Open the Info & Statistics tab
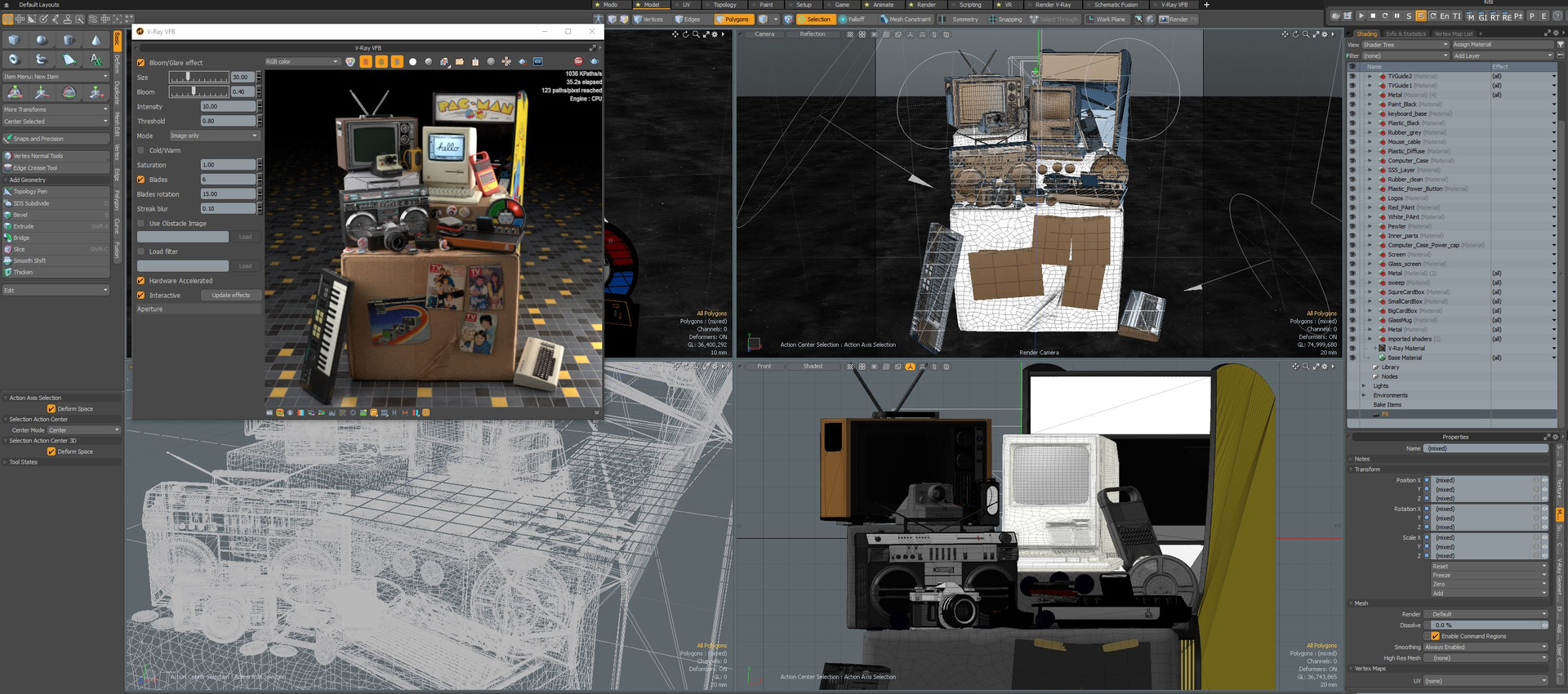 (1406, 33)
